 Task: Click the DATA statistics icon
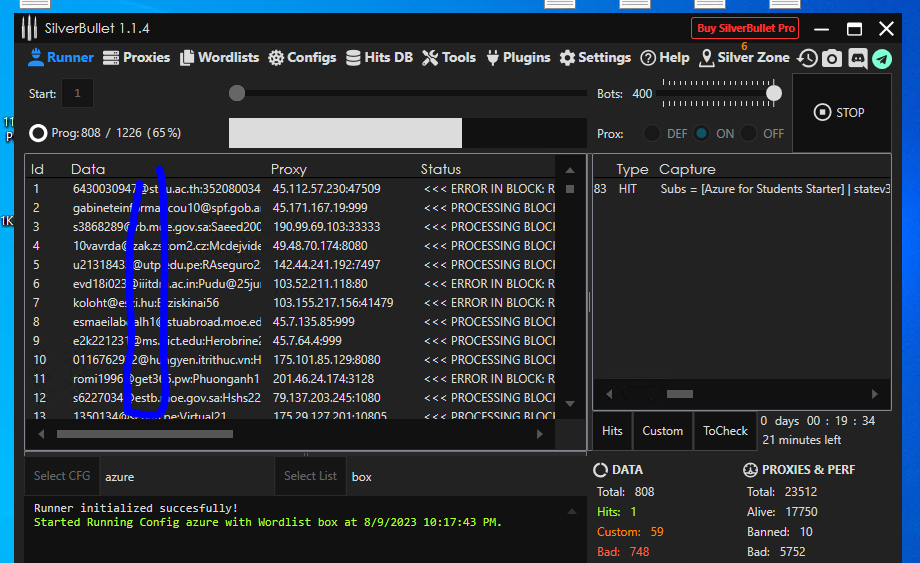click(600, 470)
